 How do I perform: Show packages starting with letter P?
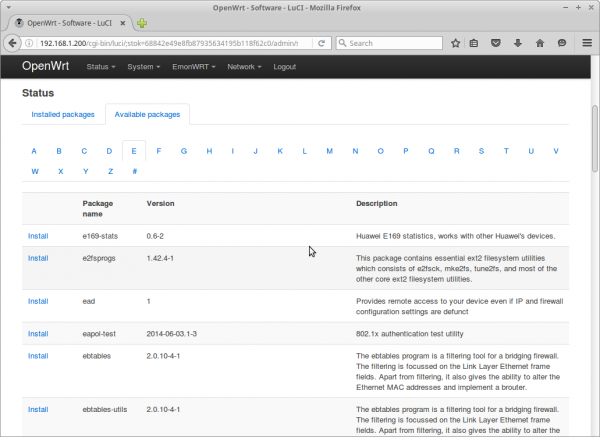pos(406,151)
